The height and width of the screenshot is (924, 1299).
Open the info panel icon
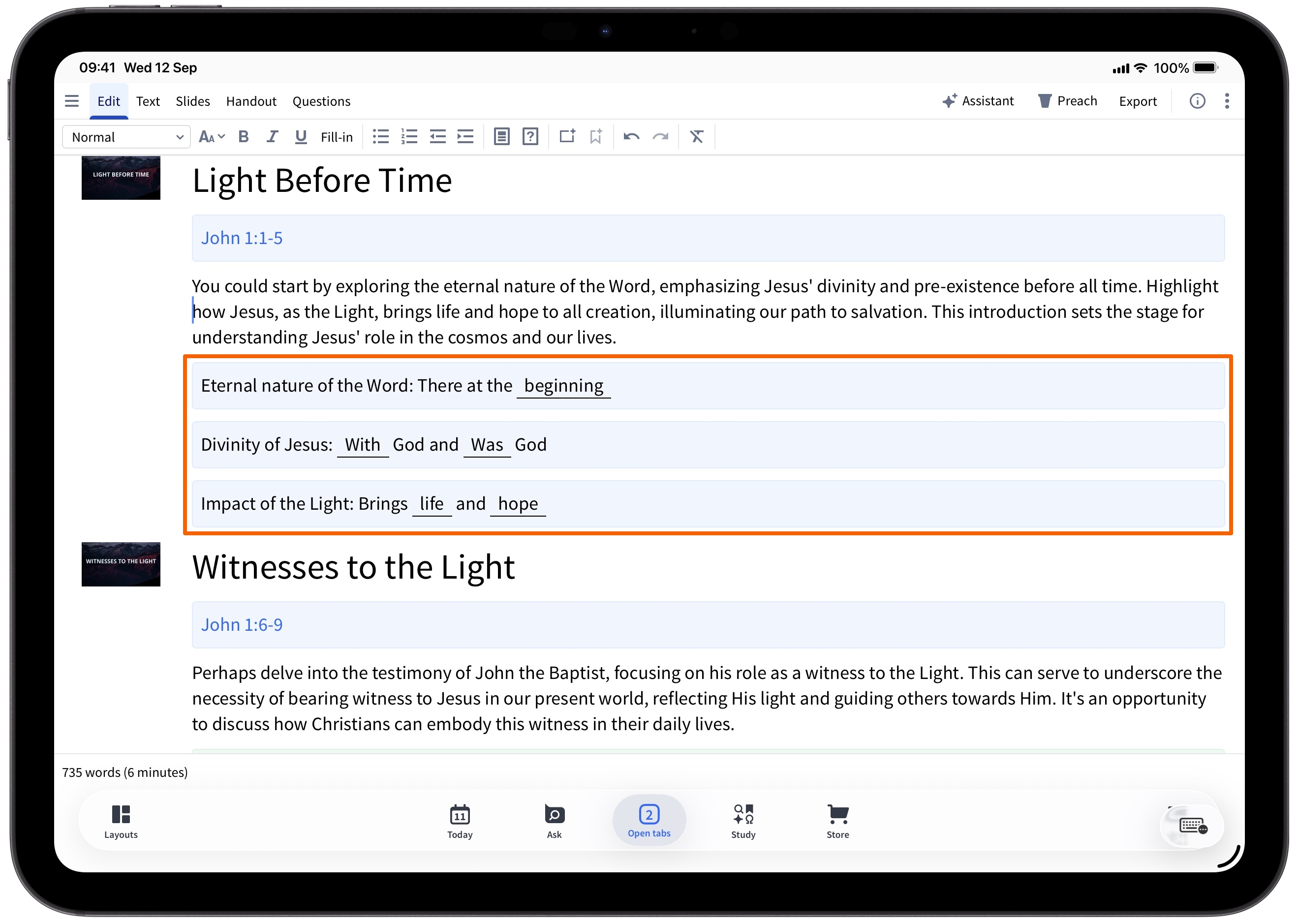[1197, 101]
